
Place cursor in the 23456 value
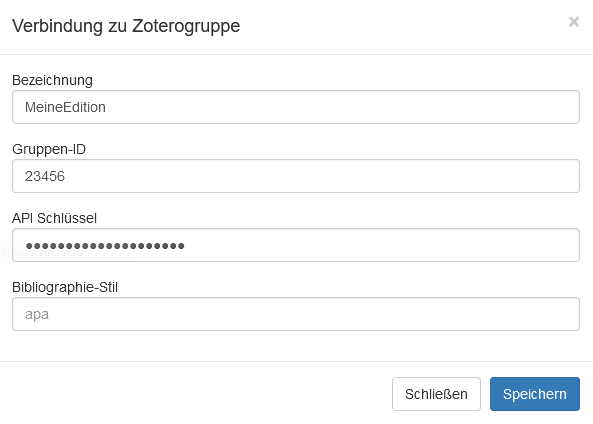point(45,176)
